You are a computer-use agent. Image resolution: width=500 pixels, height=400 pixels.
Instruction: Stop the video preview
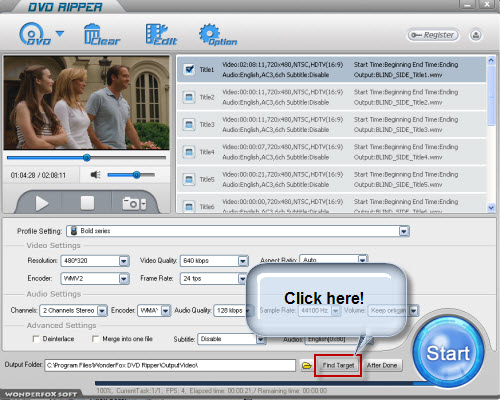(87, 203)
